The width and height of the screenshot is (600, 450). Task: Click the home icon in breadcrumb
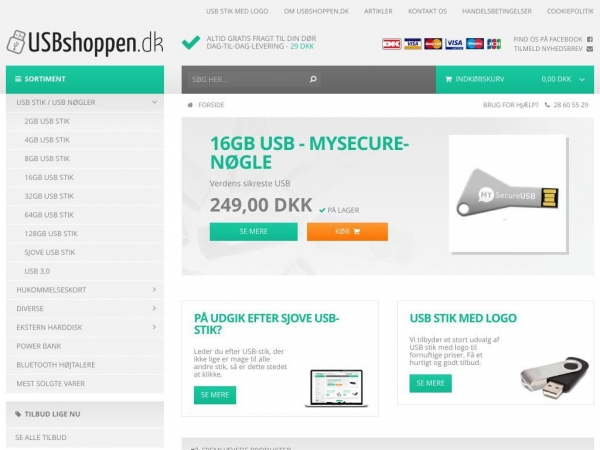pyautogui.click(x=190, y=105)
